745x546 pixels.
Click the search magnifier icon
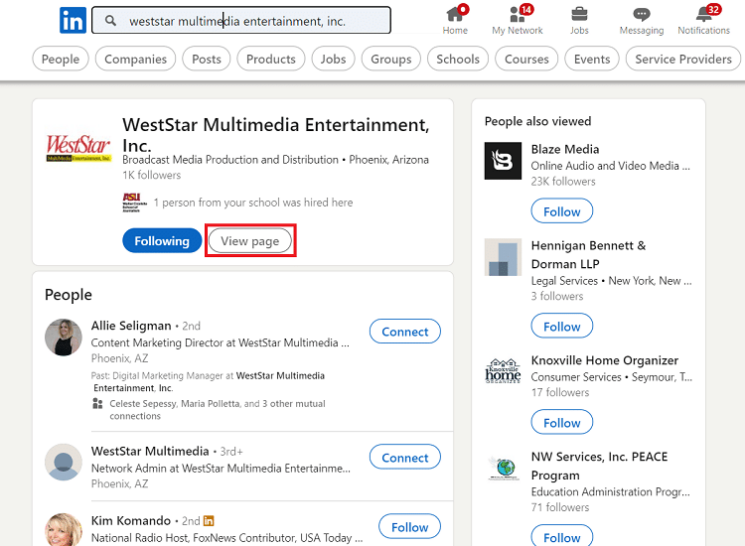(110, 21)
